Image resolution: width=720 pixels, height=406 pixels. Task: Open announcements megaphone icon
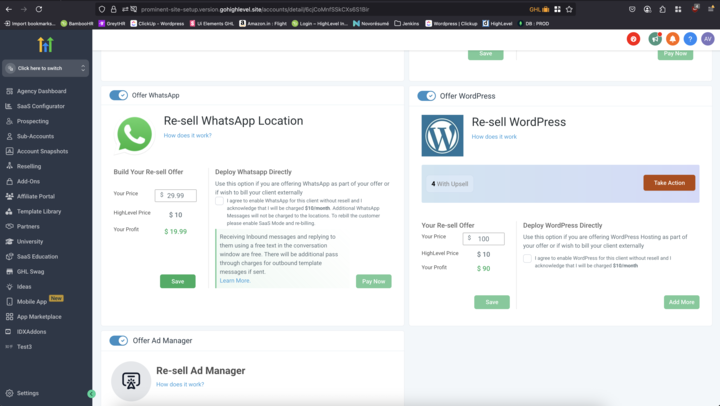(655, 39)
